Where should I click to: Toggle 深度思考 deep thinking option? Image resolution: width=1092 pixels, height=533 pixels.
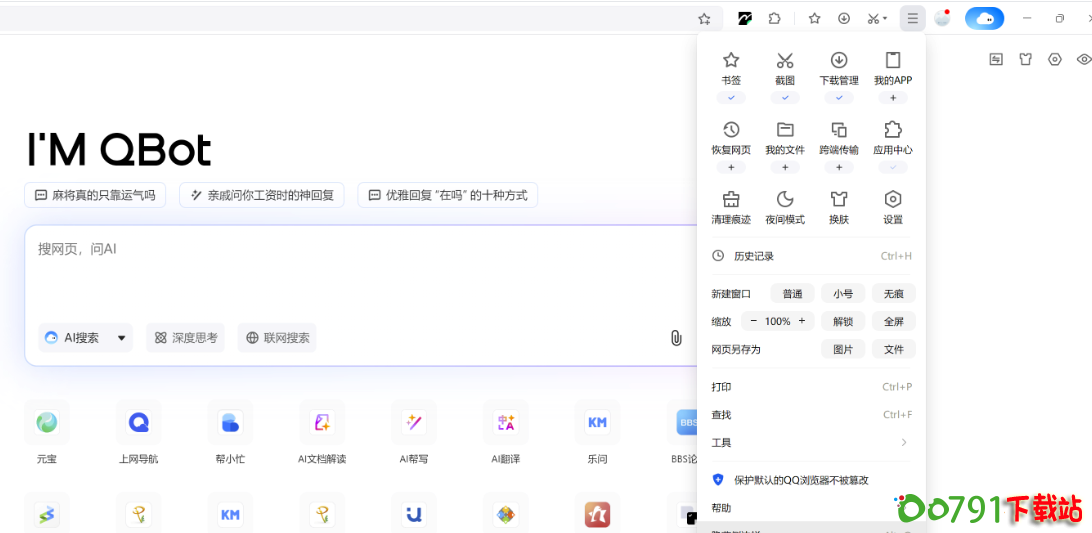coord(185,338)
